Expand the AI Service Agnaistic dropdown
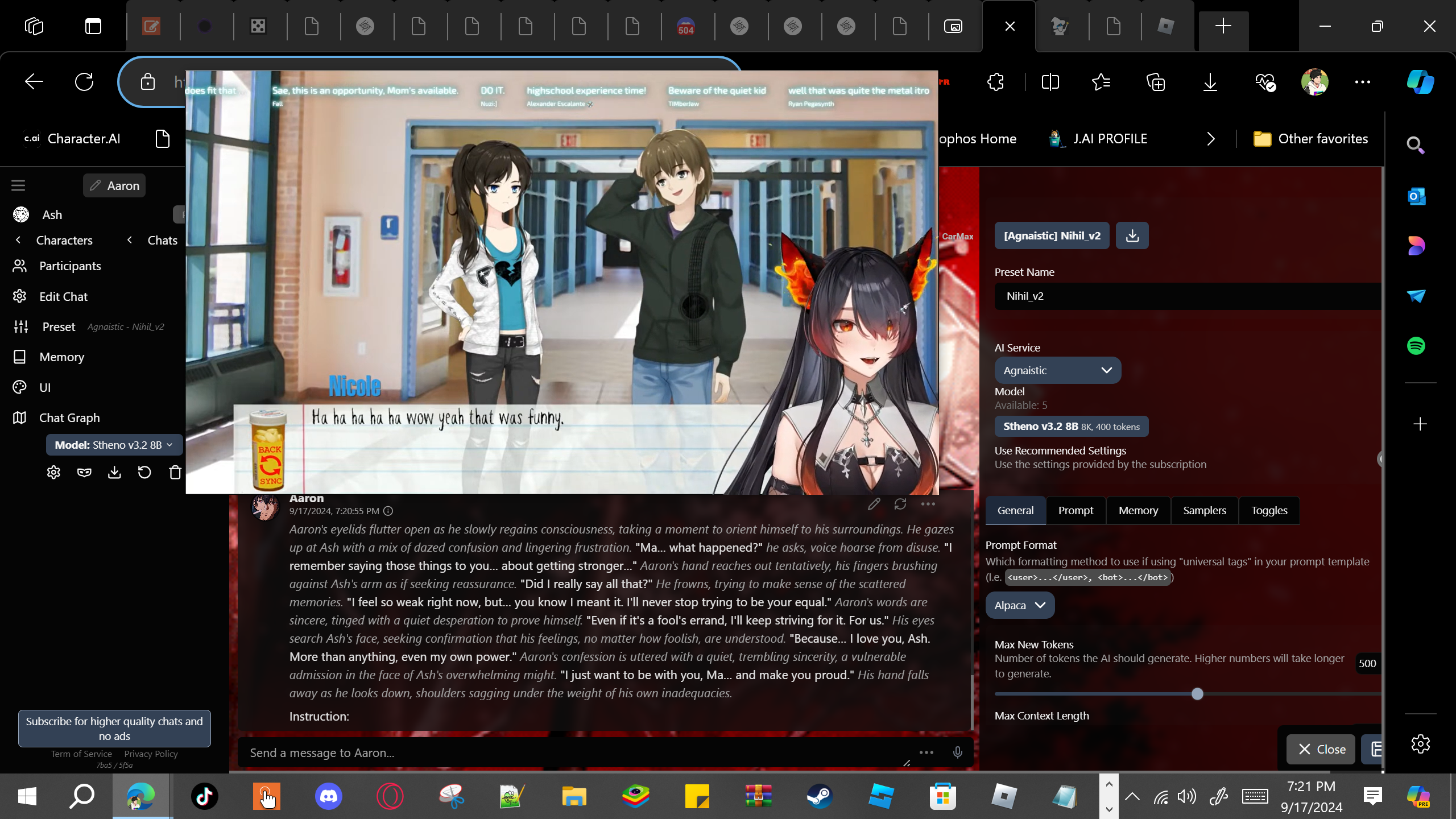This screenshot has width=1456, height=819. click(x=1057, y=370)
